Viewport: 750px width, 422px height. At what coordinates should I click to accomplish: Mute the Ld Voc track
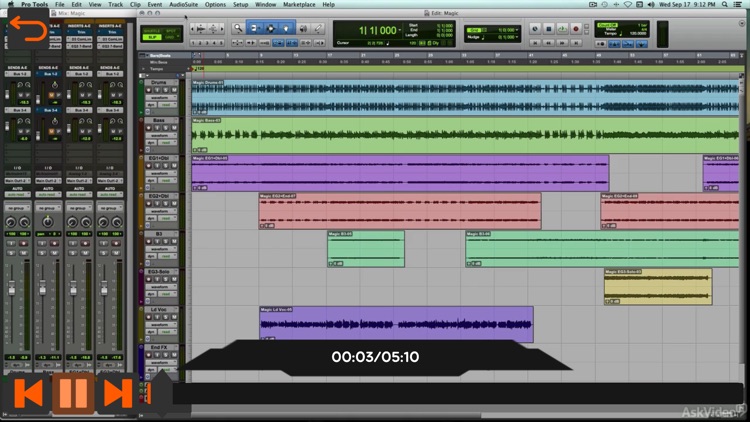click(x=174, y=317)
